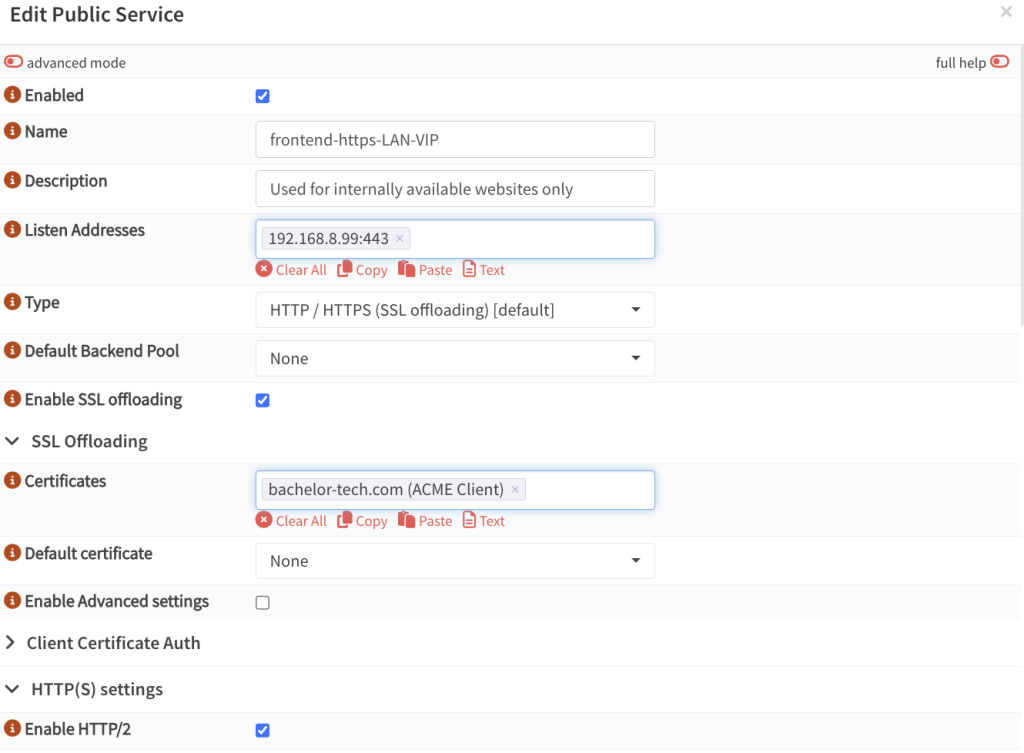
Task: Remove the 192.168.8.99:443 listen address tag
Action: point(399,238)
